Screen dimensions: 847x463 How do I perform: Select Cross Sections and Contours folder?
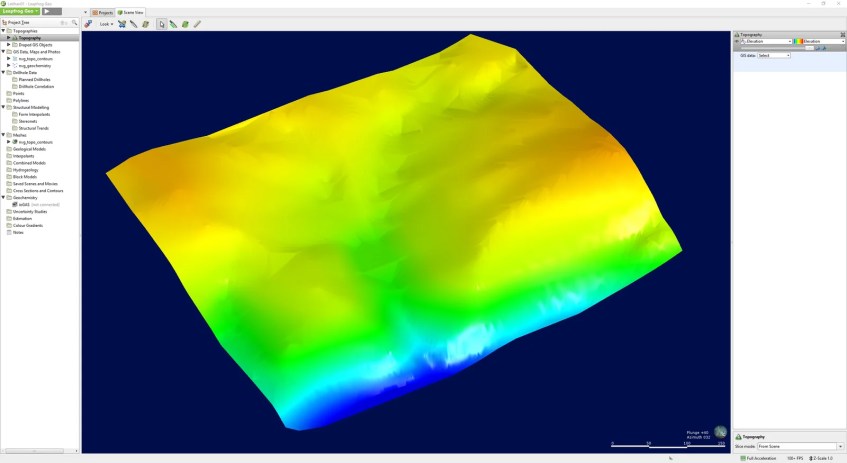(x=38, y=191)
